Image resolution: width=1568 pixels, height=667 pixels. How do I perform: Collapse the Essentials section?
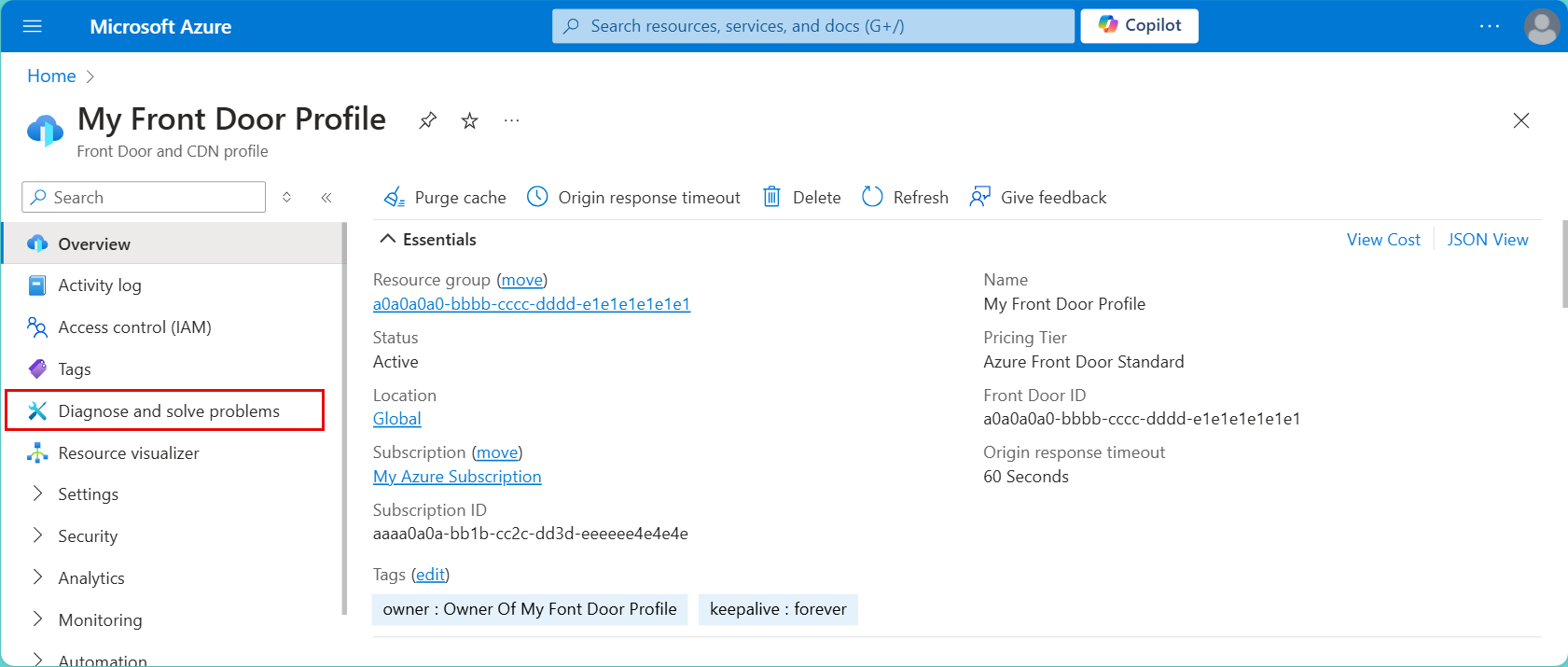pyautogui.click(x=388, y=240)
